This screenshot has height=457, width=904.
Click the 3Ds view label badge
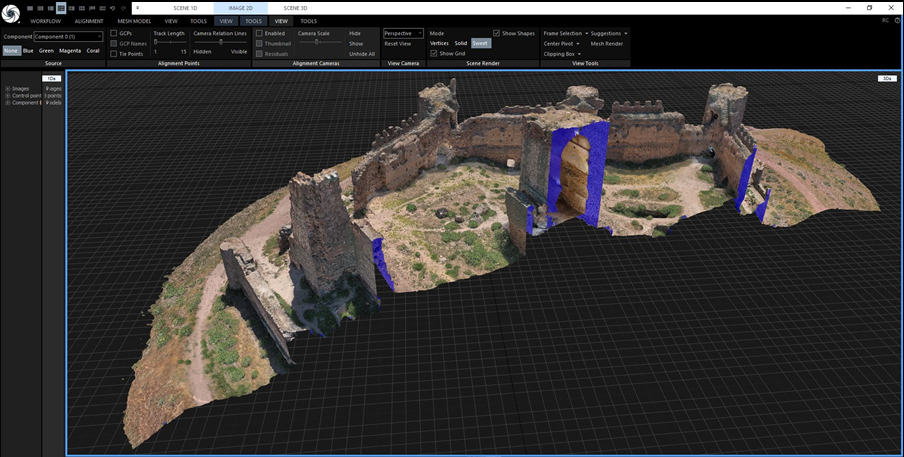pyautogui.click(x=886, y=78)
